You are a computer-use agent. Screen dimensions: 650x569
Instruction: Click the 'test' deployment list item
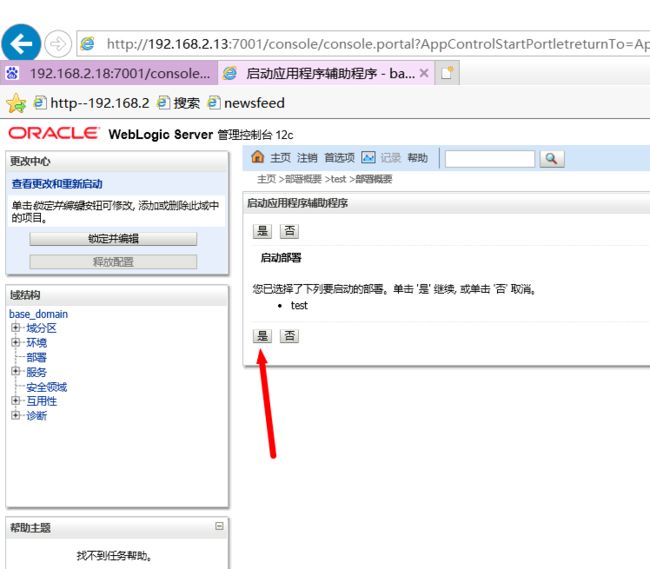(299, 305)
